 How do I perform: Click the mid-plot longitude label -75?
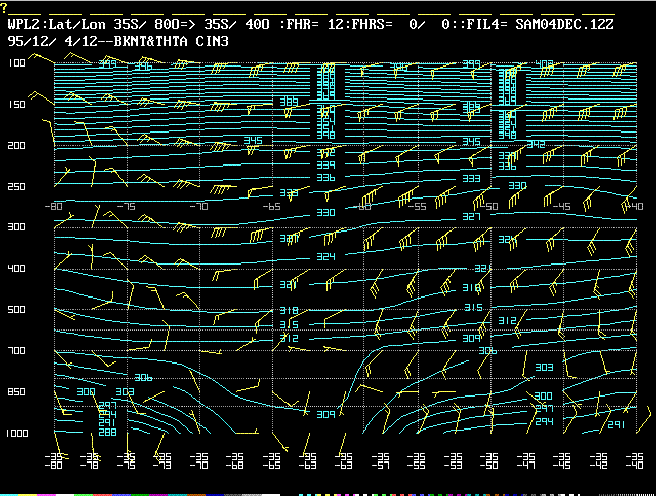126,207
